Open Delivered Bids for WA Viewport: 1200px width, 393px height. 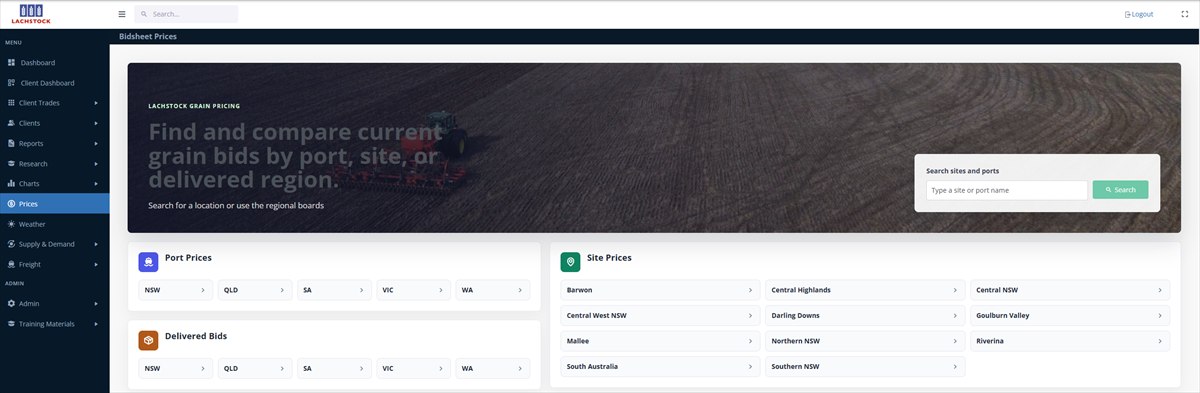coord(493,368)
